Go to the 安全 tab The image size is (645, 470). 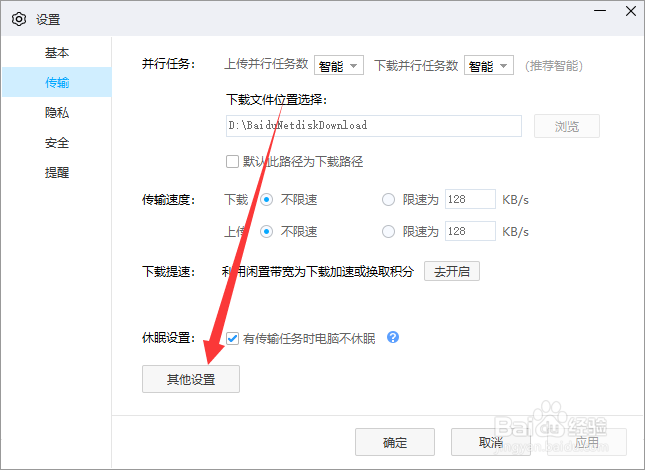click(57, 143)
